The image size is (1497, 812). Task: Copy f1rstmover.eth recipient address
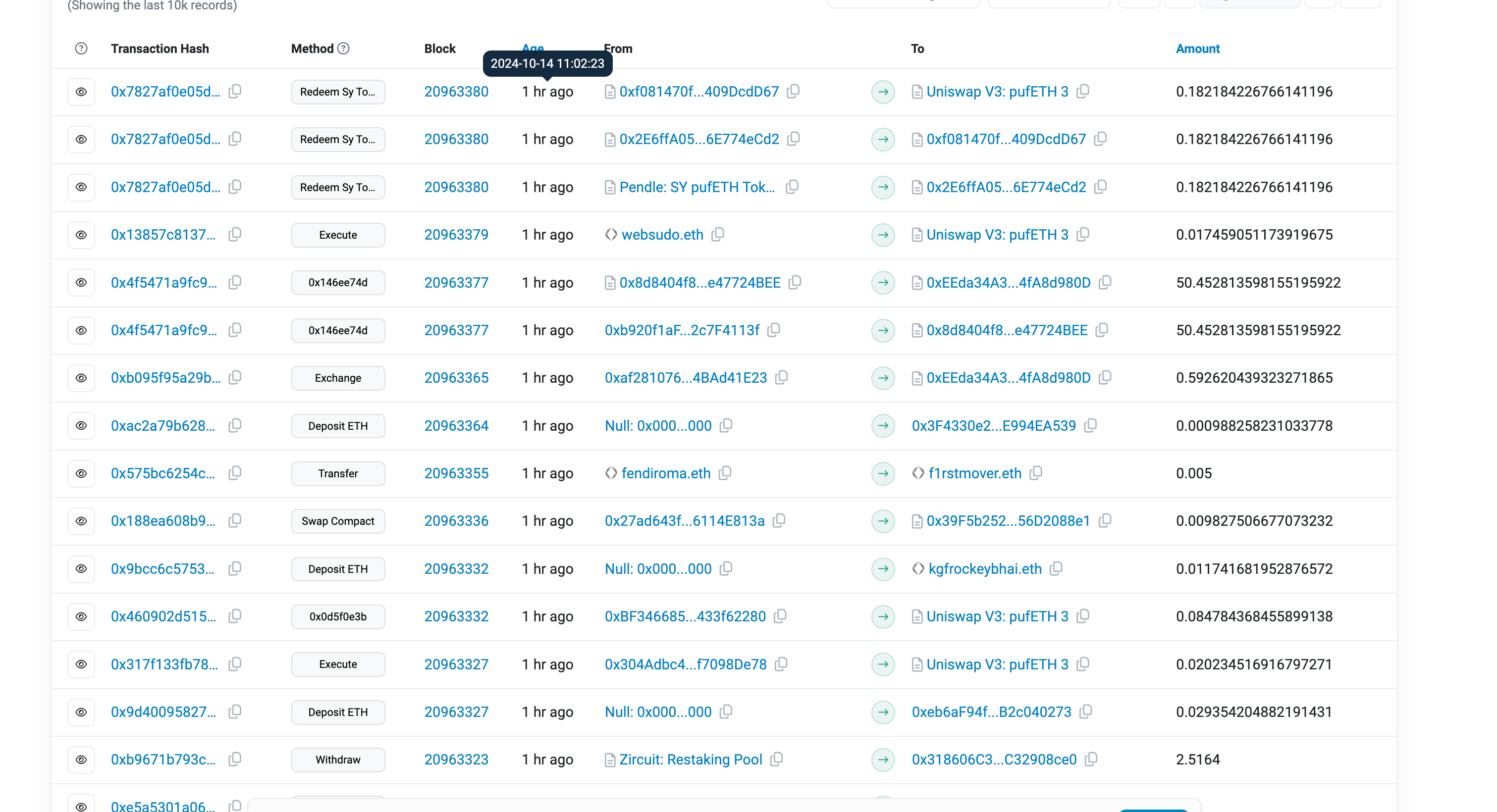point(1036,473)
